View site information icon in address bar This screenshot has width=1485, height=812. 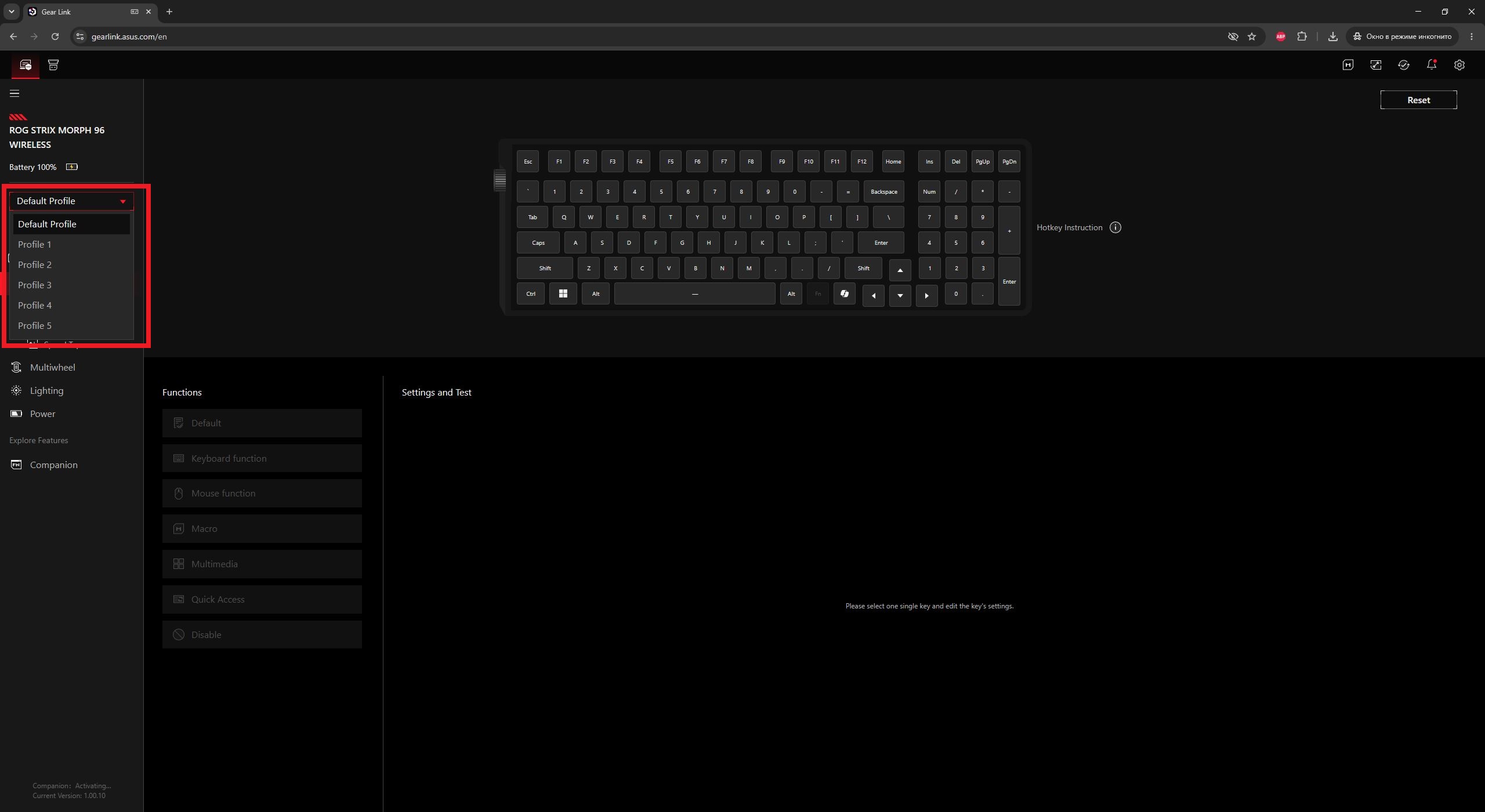point(80,37)
